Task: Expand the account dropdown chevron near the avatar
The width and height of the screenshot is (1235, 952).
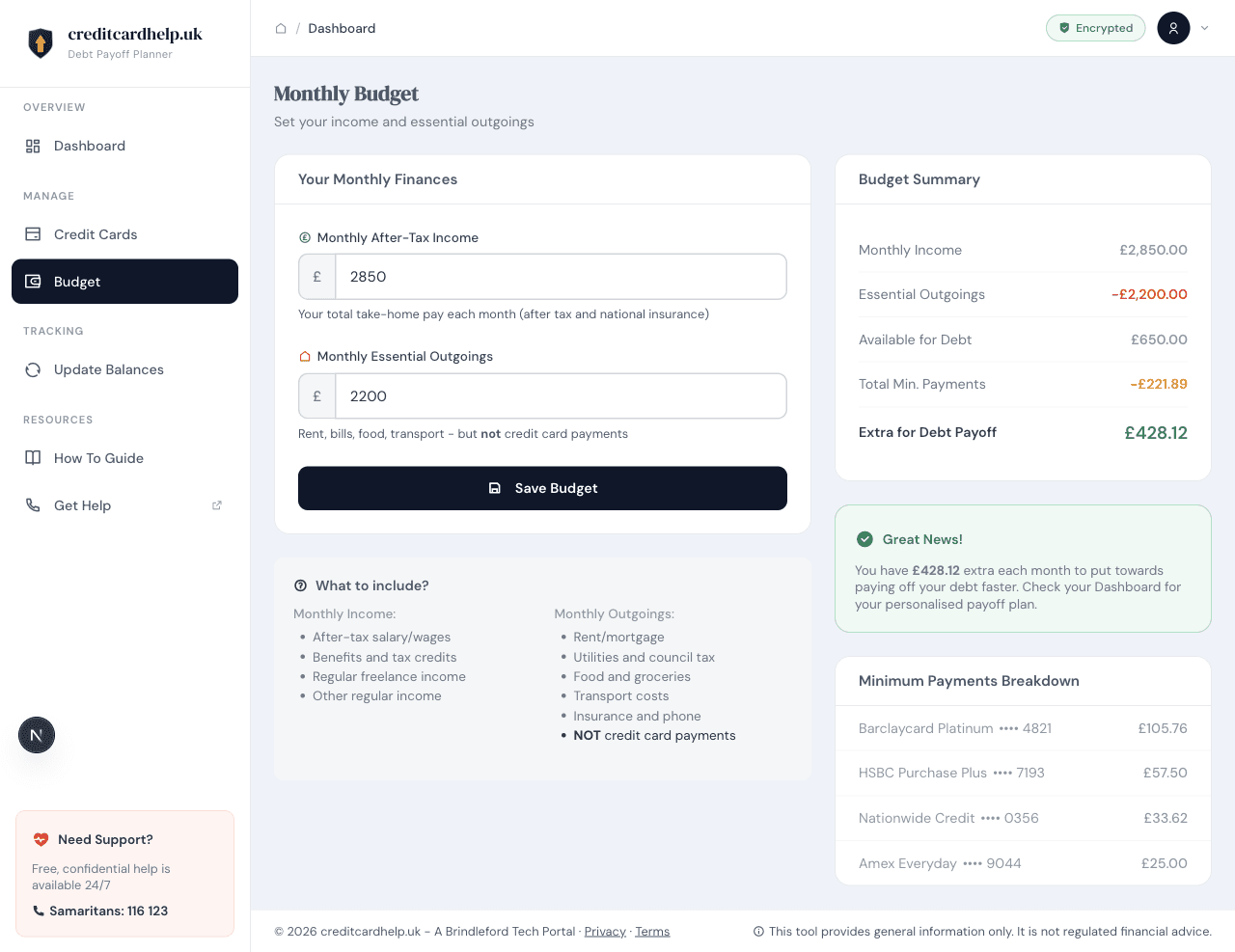Action: 1204,28
